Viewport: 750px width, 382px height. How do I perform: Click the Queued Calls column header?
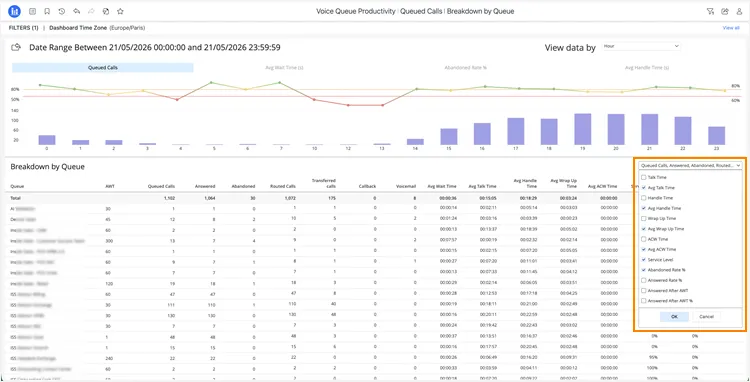(x=162, y=186)
